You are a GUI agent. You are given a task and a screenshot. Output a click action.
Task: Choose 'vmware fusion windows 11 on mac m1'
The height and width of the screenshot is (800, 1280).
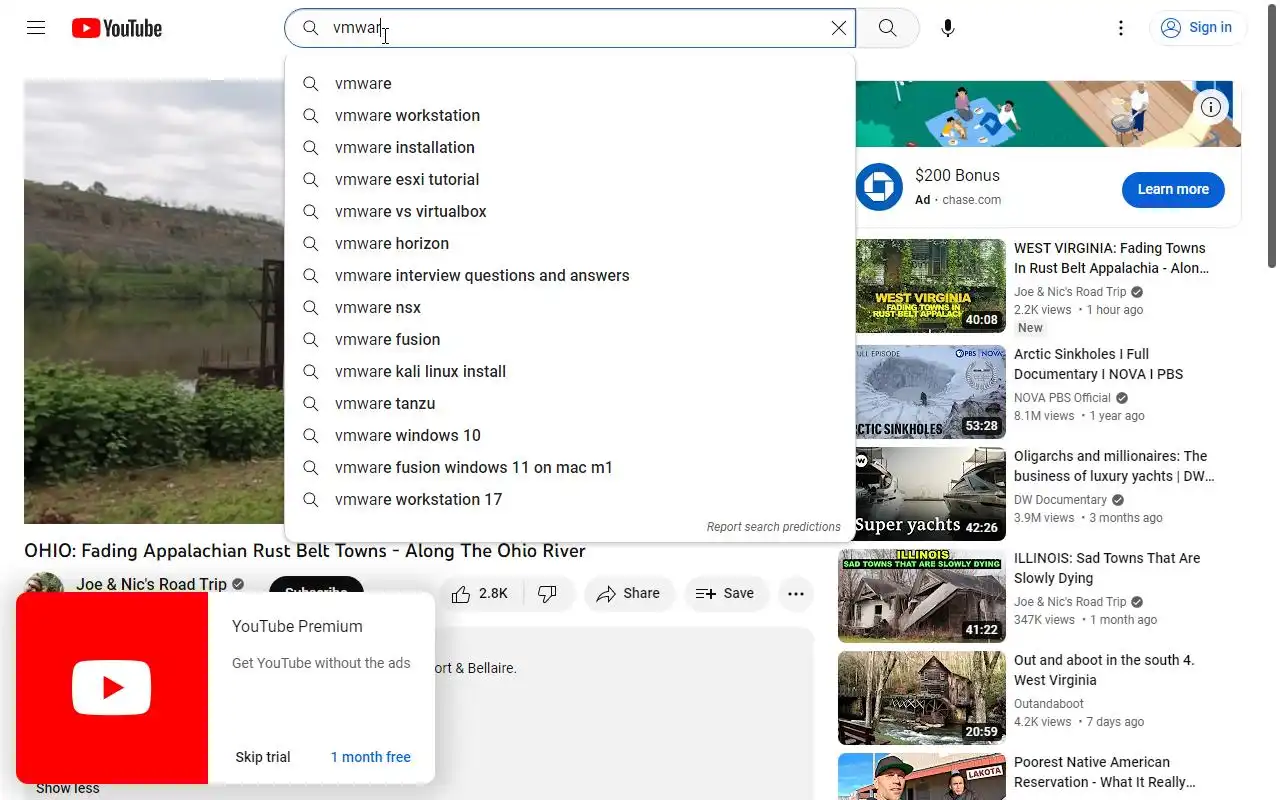click(570, 468)
